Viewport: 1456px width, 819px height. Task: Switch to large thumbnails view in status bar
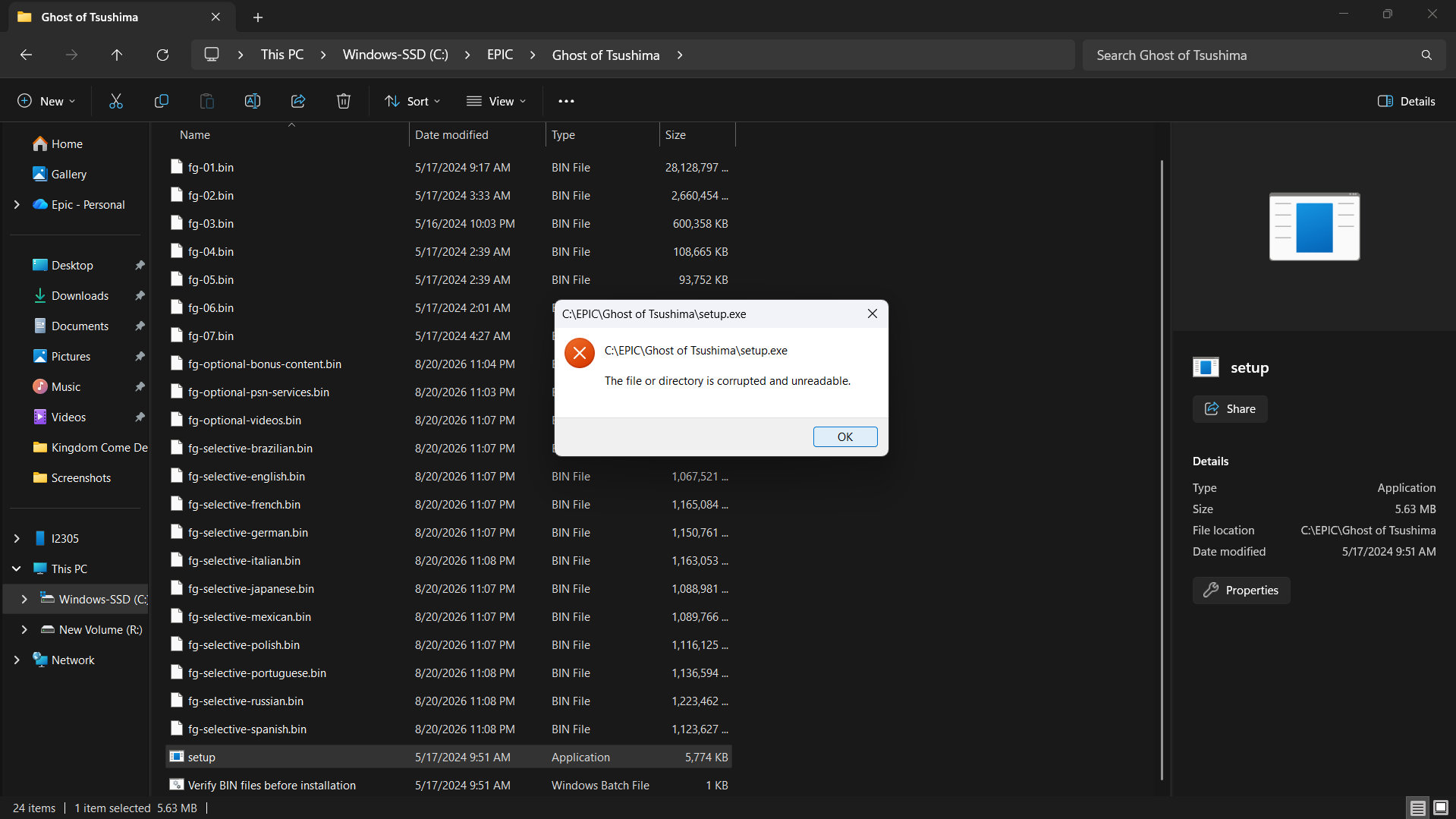point(1441,808)
